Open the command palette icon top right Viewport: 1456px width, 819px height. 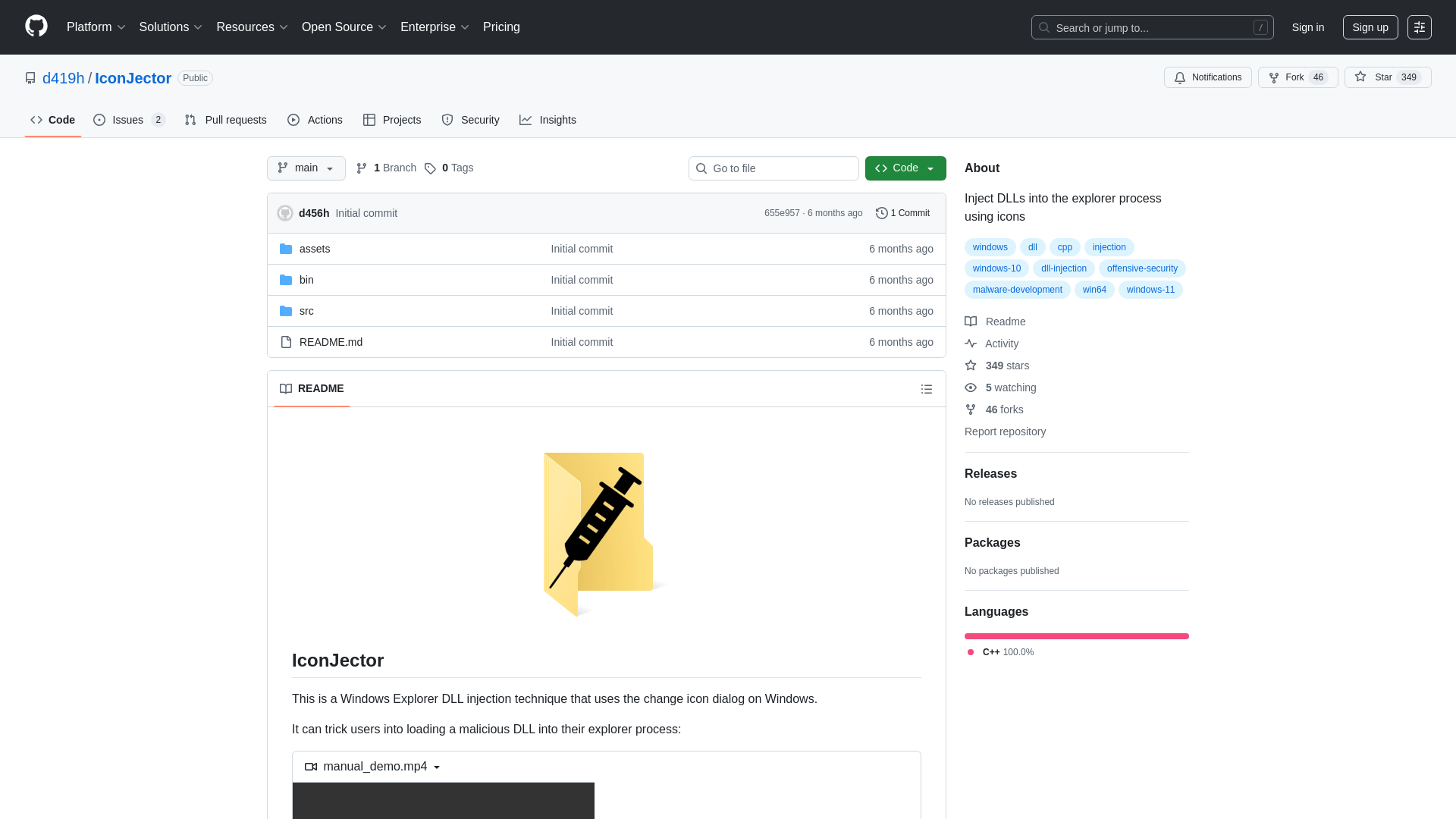(x=1420, y=27)
